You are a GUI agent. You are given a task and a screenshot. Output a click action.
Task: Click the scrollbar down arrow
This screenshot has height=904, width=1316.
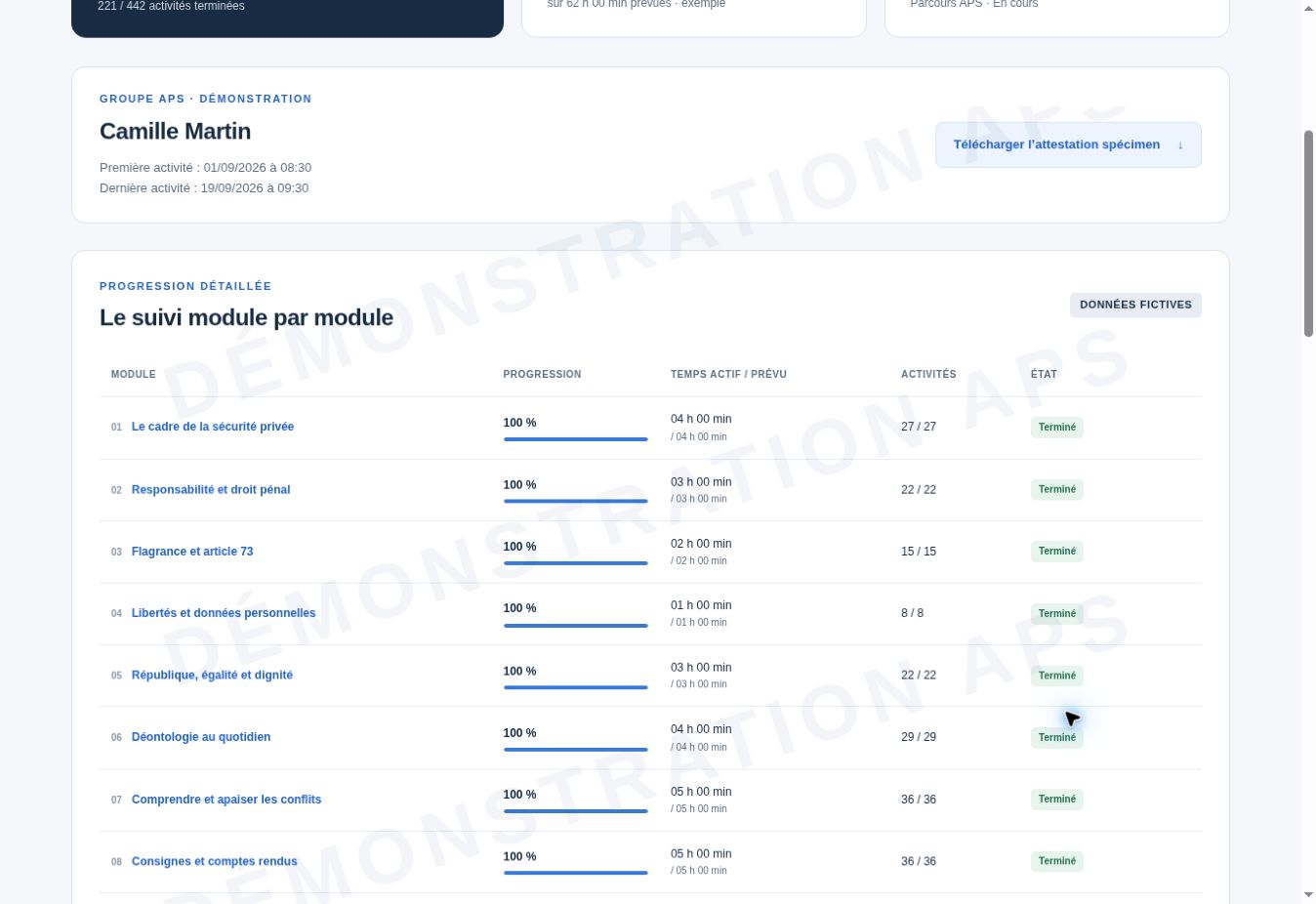coord(1309,894)
